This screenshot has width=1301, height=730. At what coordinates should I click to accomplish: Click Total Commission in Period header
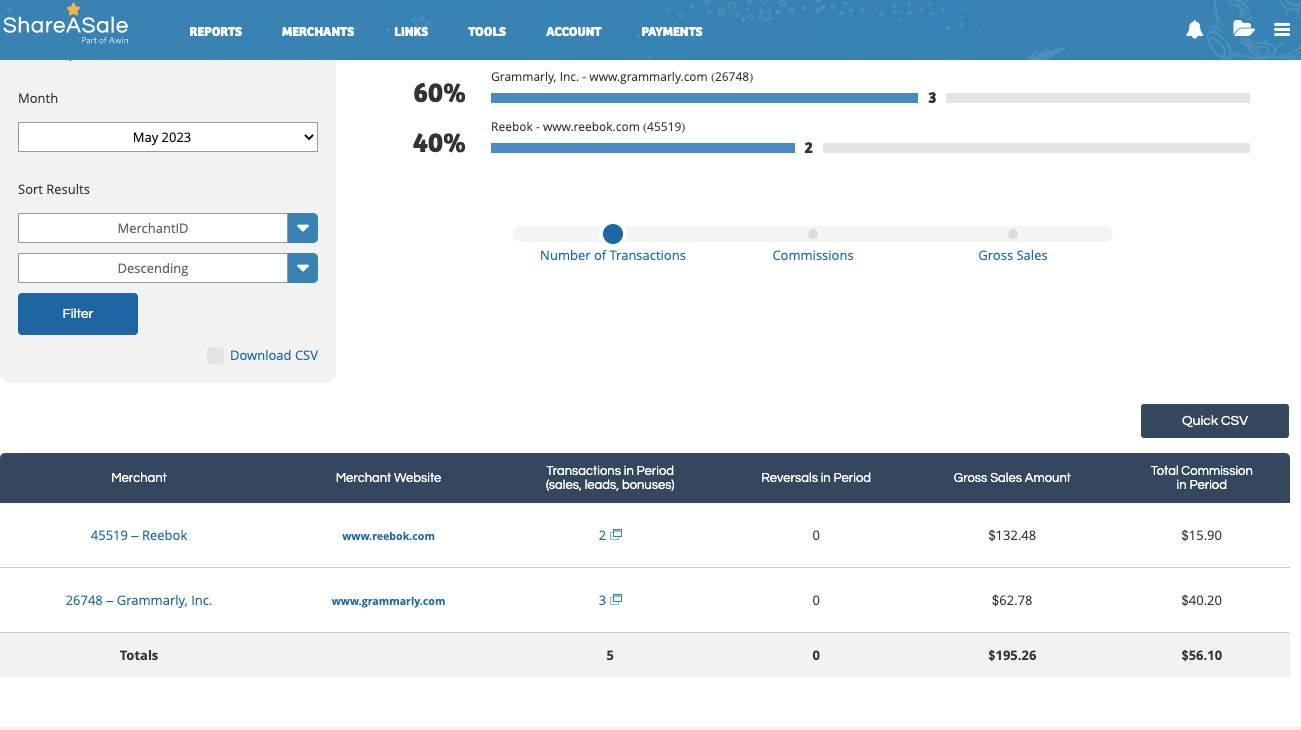(1201, 478)
